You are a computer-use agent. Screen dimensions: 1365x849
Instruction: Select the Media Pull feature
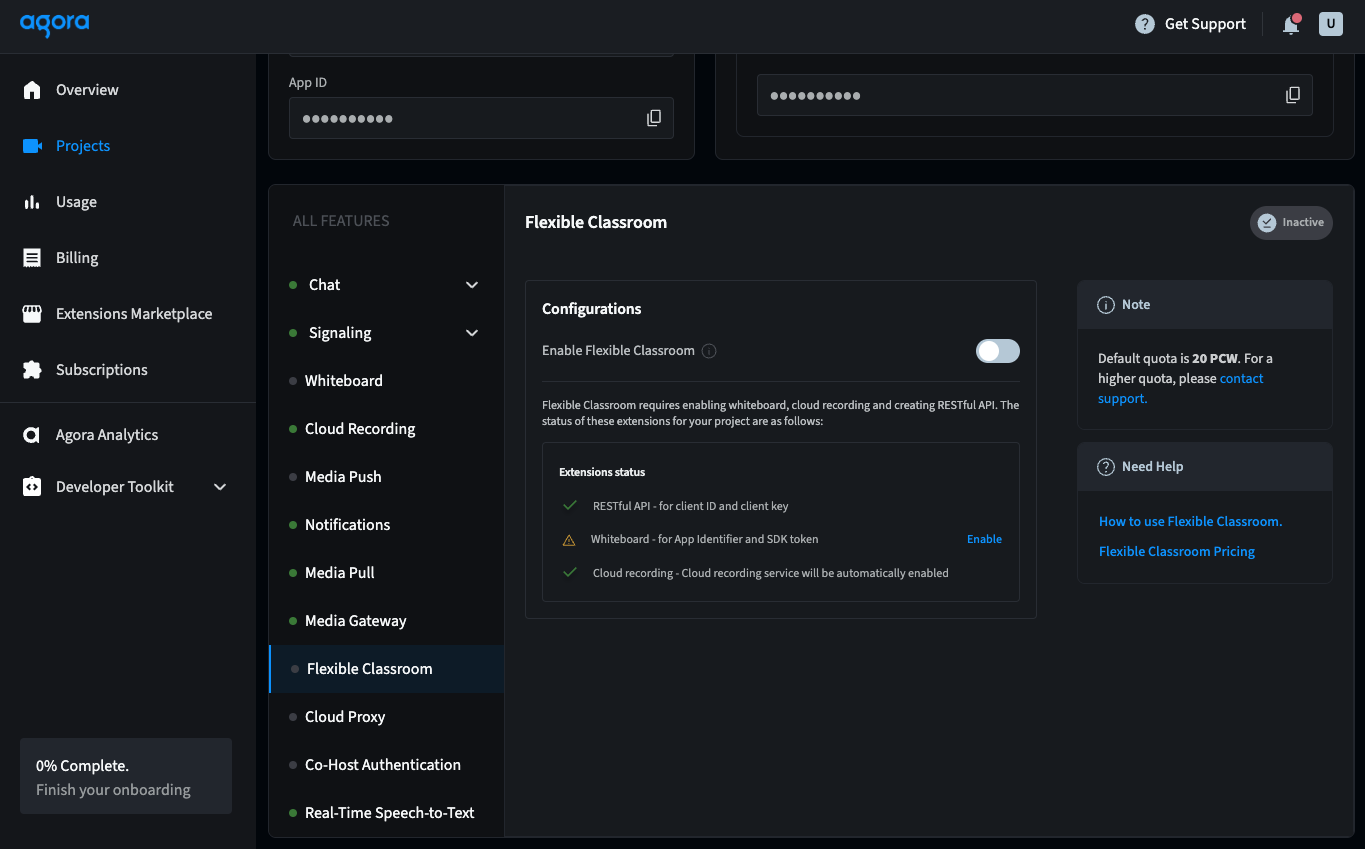click(x=386, y=573)
